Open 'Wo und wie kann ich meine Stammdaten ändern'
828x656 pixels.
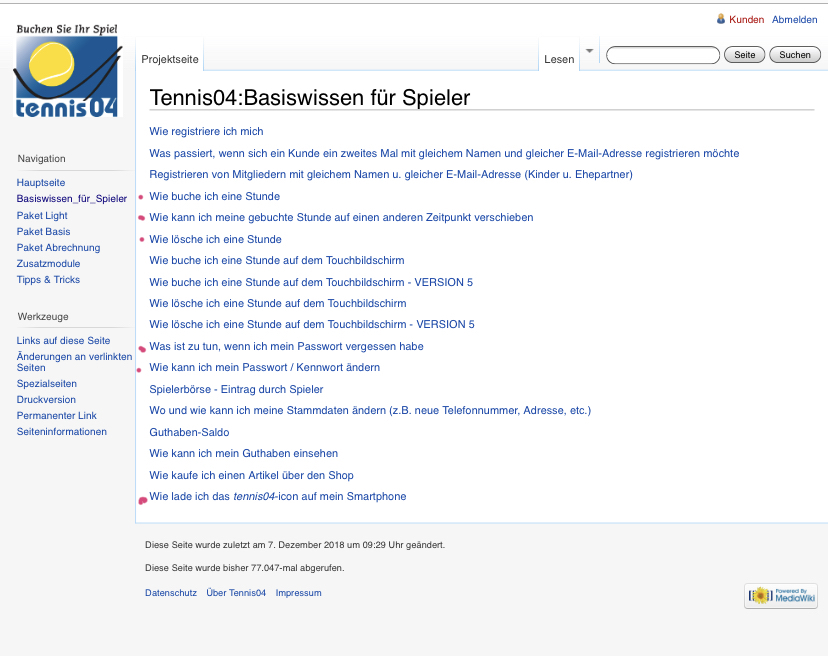tap(370, 410)
